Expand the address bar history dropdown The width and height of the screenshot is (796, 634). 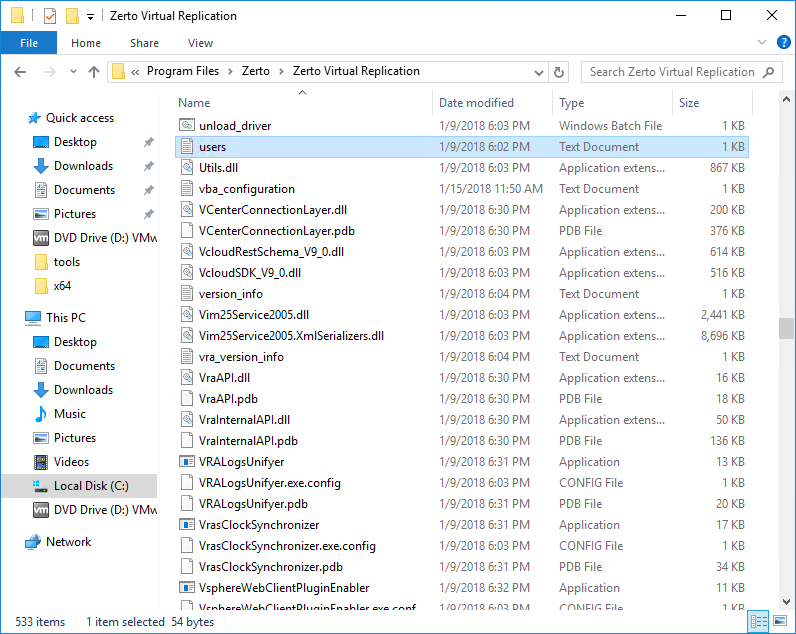pyautogui.click(x=539, y=73)
